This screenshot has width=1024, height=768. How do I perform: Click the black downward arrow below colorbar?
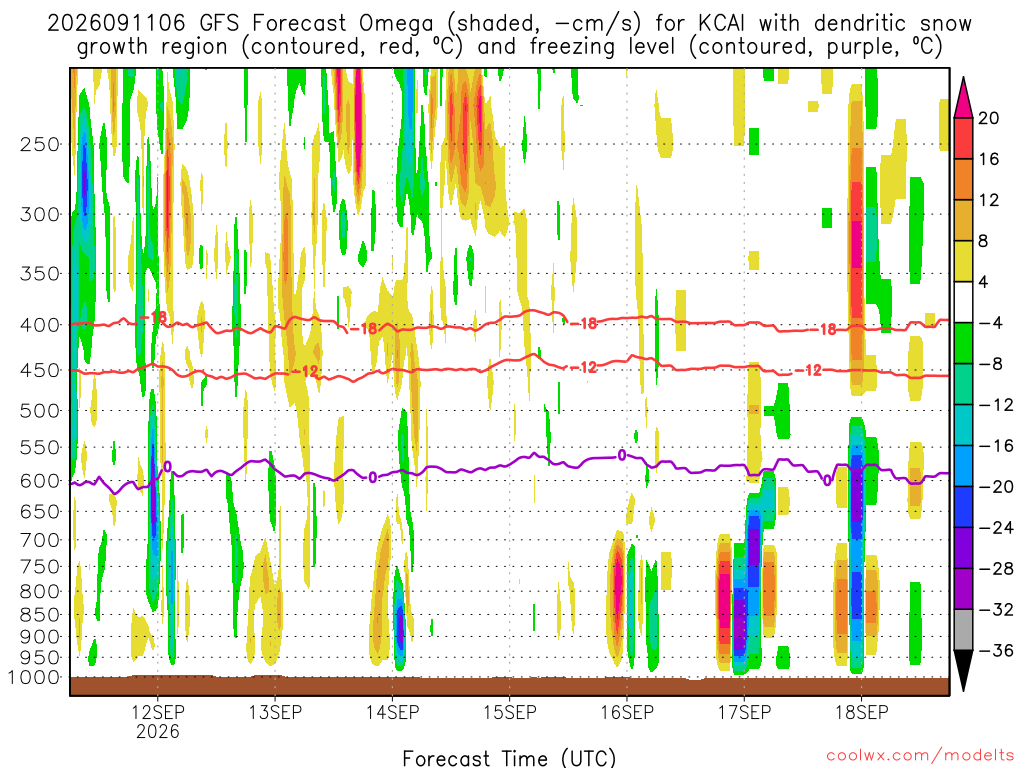pos(963,670)
